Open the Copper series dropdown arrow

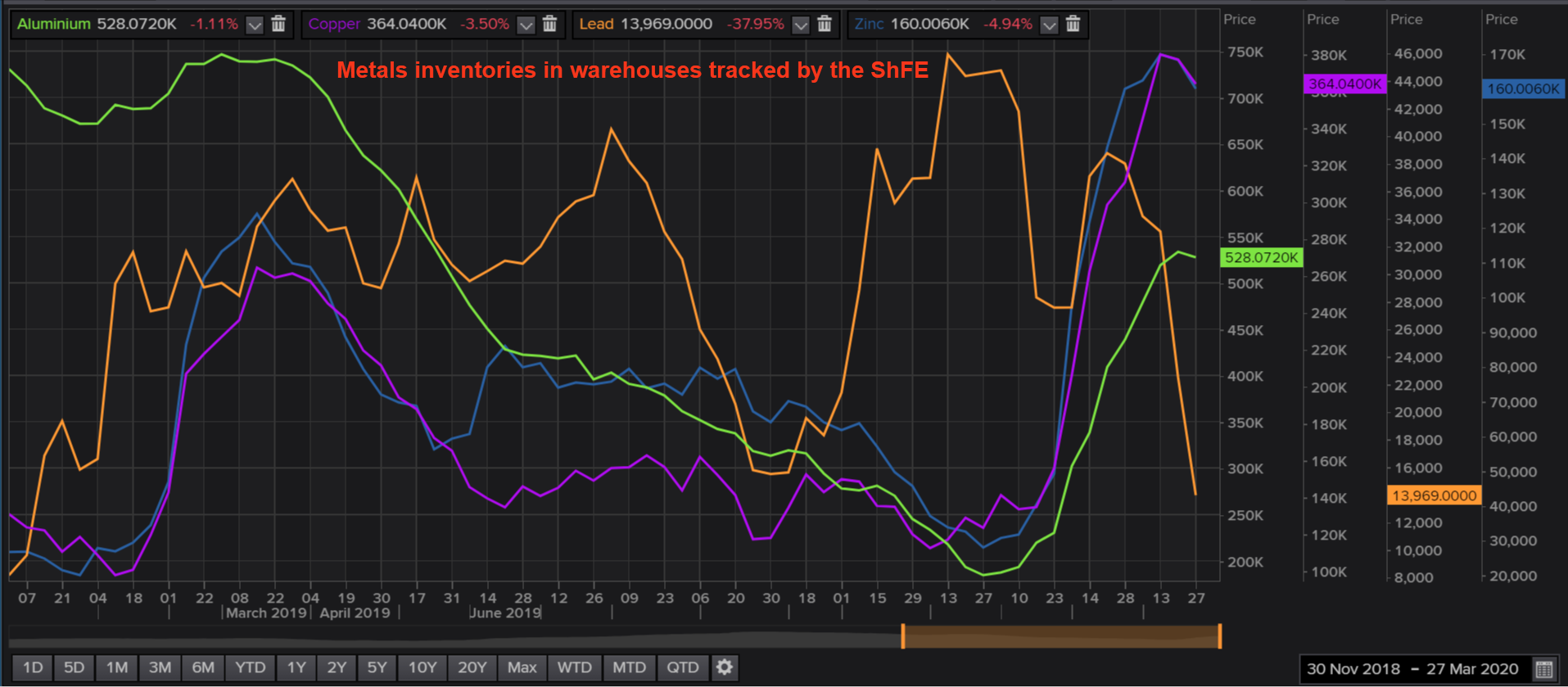(x=526, y=25)
